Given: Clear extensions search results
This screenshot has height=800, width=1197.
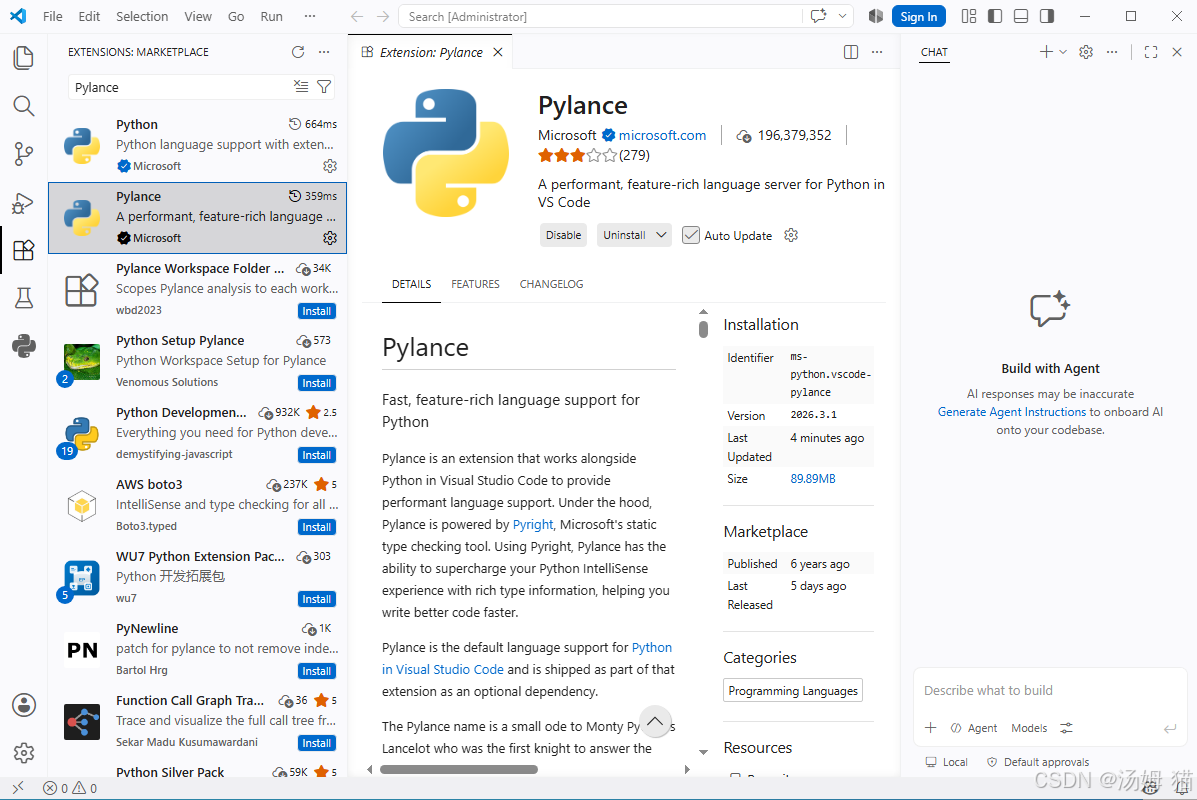Looking at the screenshot, I should tap(301, 87).
